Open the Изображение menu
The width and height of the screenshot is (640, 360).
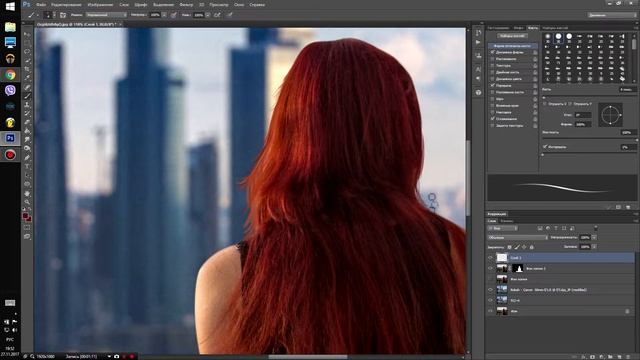tap(100, 5)
